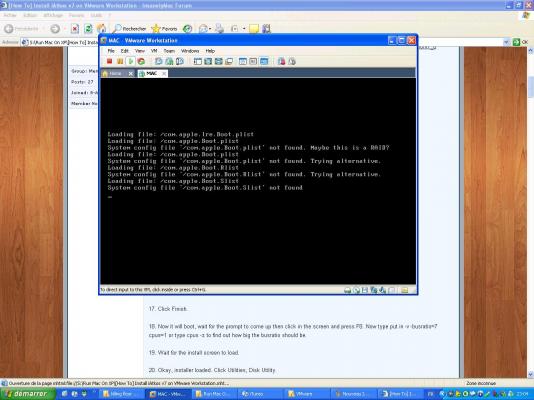Refresh the page in the browser toolbar
Viewport: 534px width, 400px height.
point(88,29)
